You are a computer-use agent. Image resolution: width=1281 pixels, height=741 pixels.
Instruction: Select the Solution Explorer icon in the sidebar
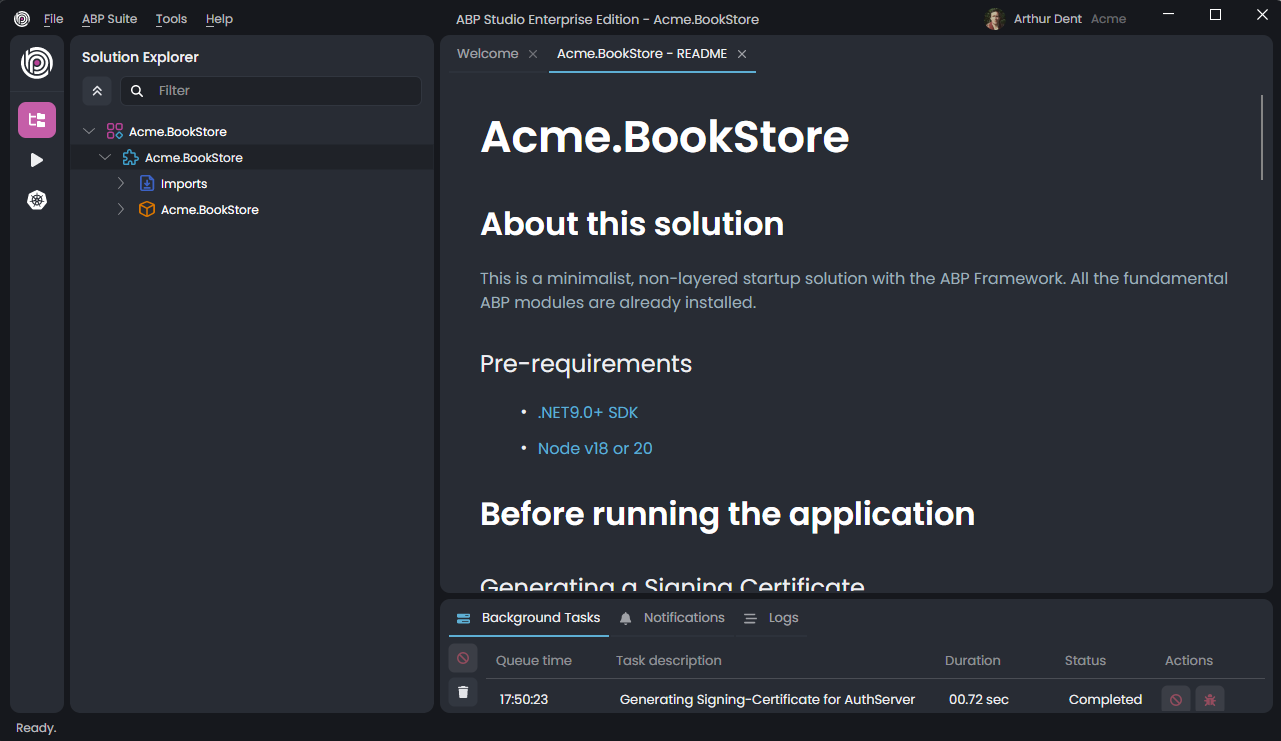[36, 119]
